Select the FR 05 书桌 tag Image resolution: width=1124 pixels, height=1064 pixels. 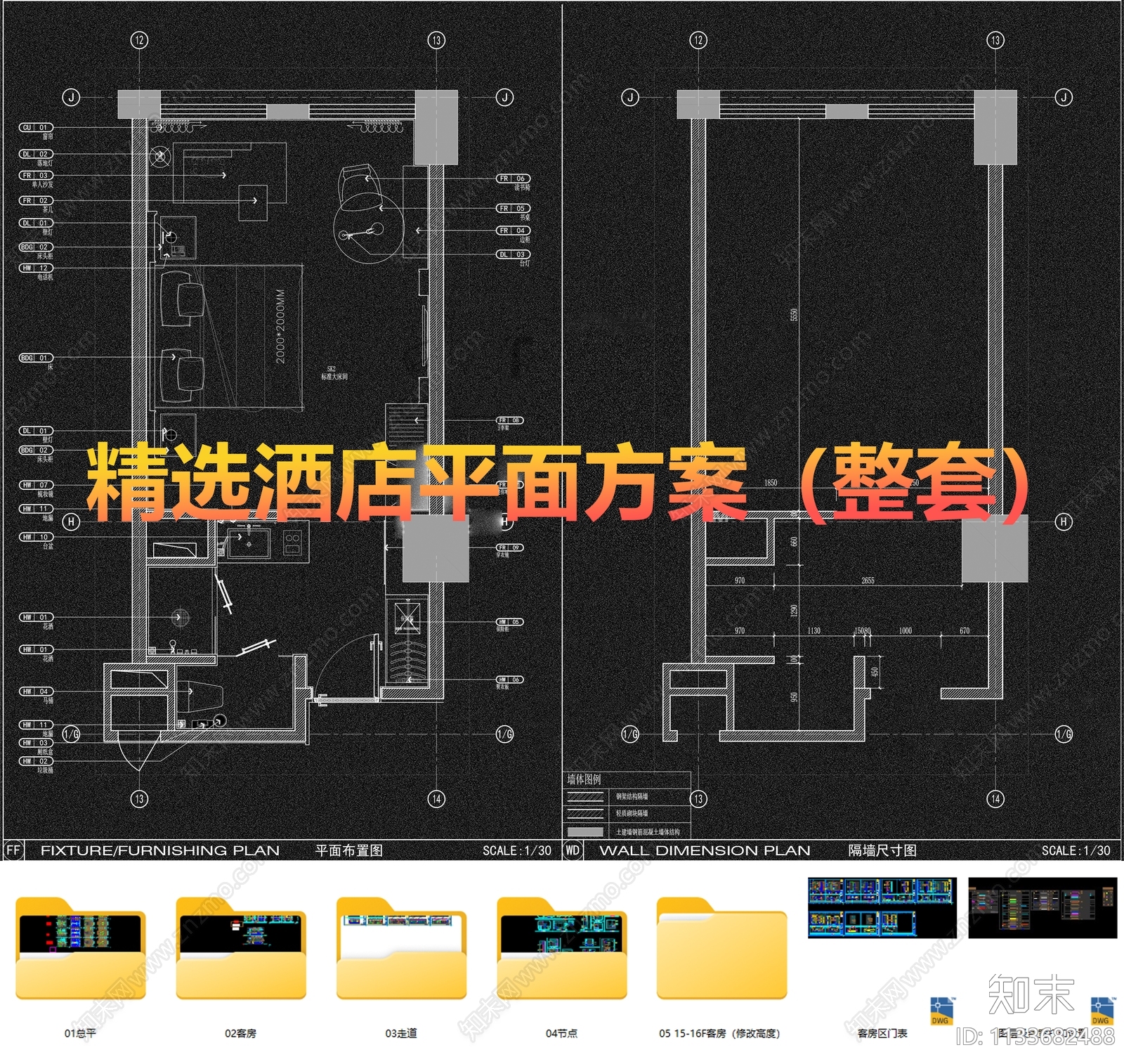click(x=514, y=209)
